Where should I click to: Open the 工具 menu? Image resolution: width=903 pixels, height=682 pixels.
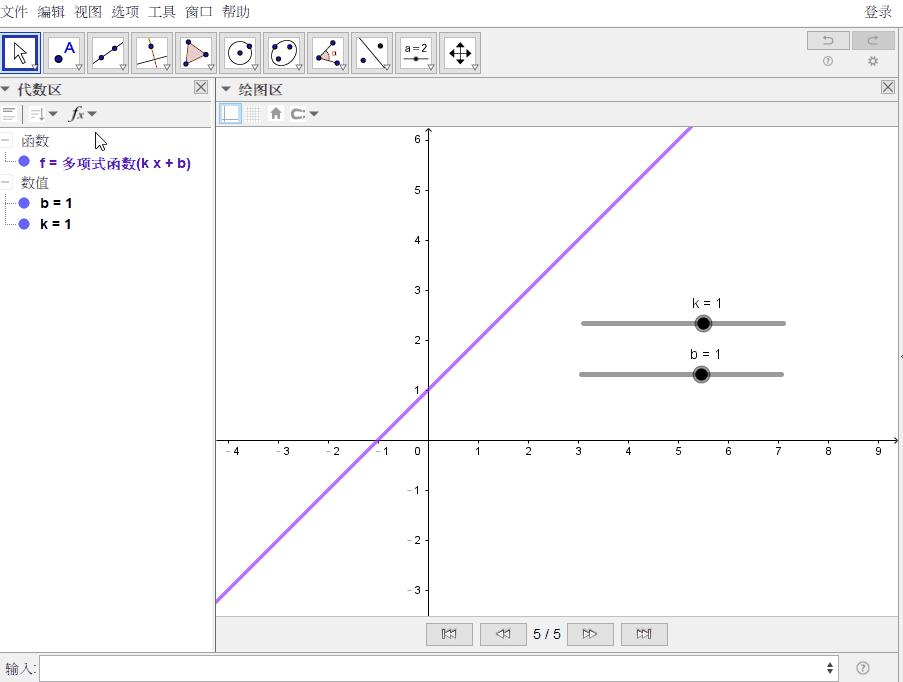161,12
